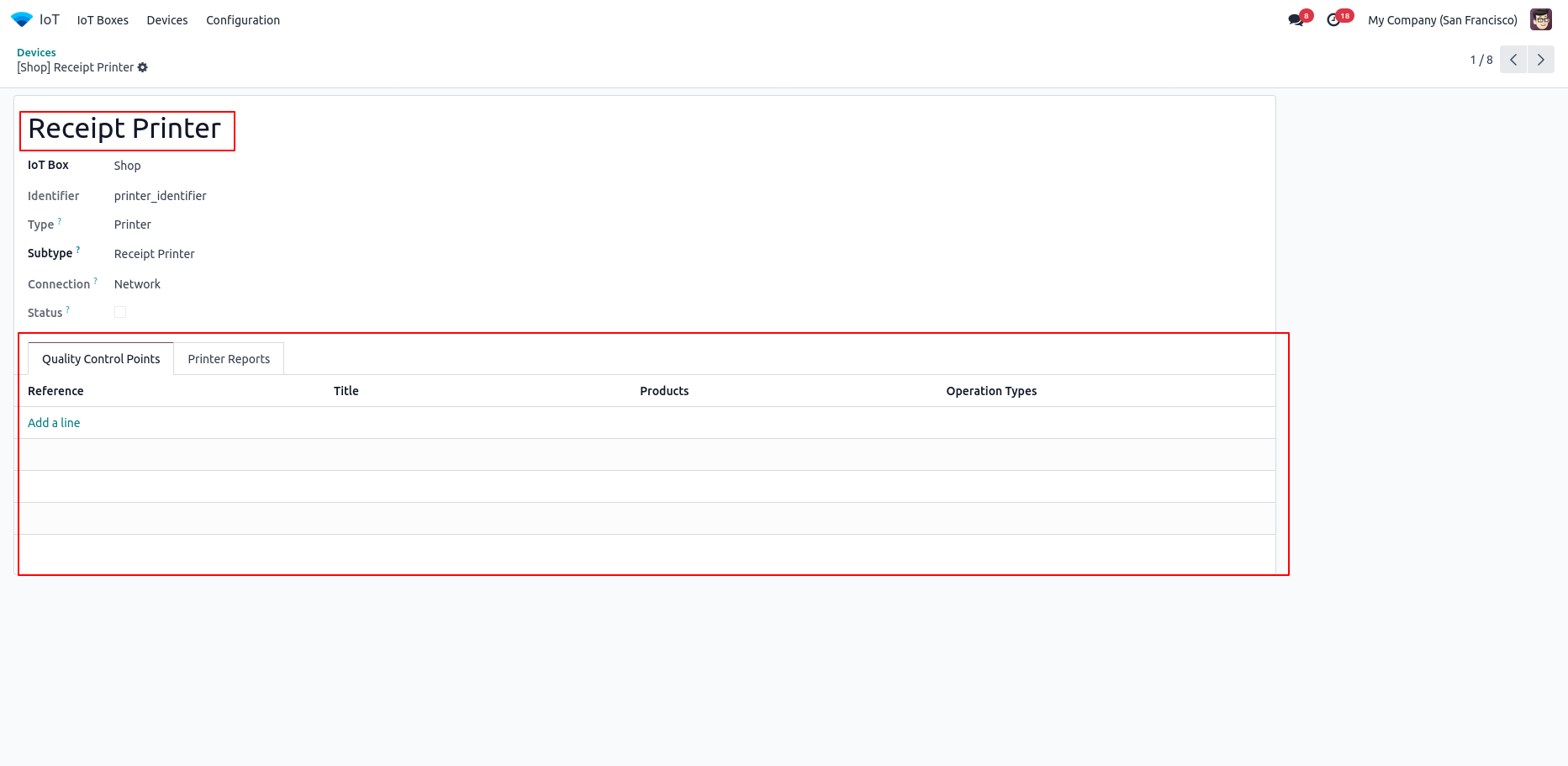This screenshot has height=766, width=1568.
Task: Click the IoT app logo icon
Action: click(22, 19)
